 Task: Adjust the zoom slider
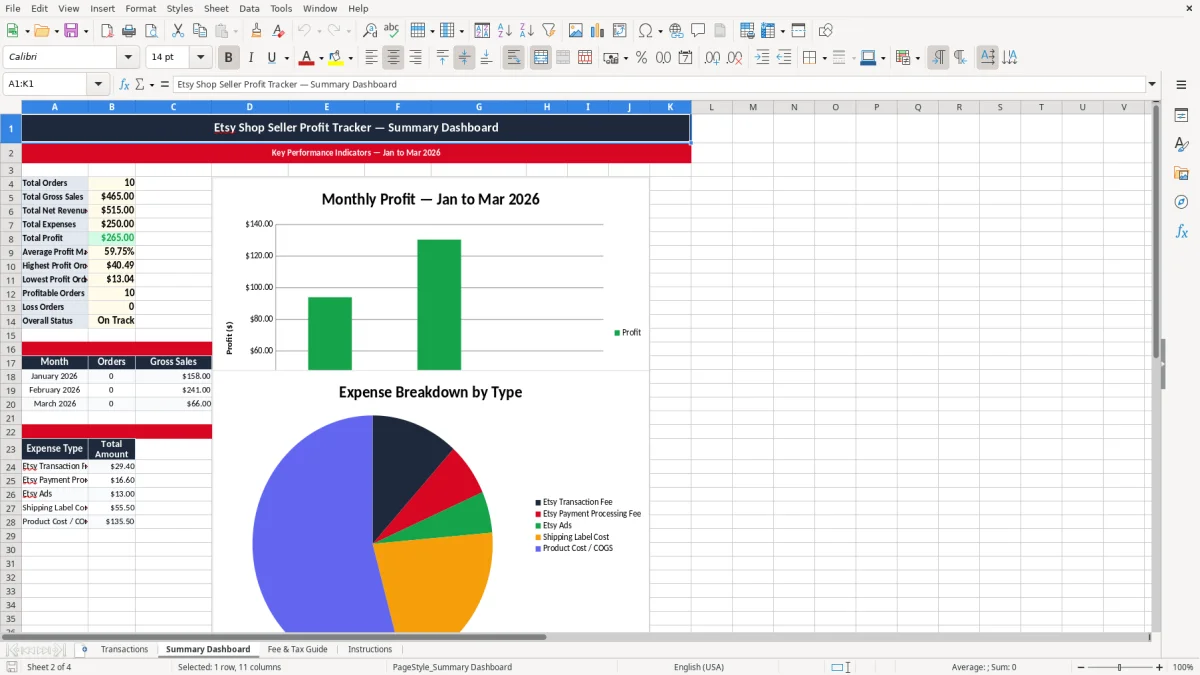pos(1119,667)
